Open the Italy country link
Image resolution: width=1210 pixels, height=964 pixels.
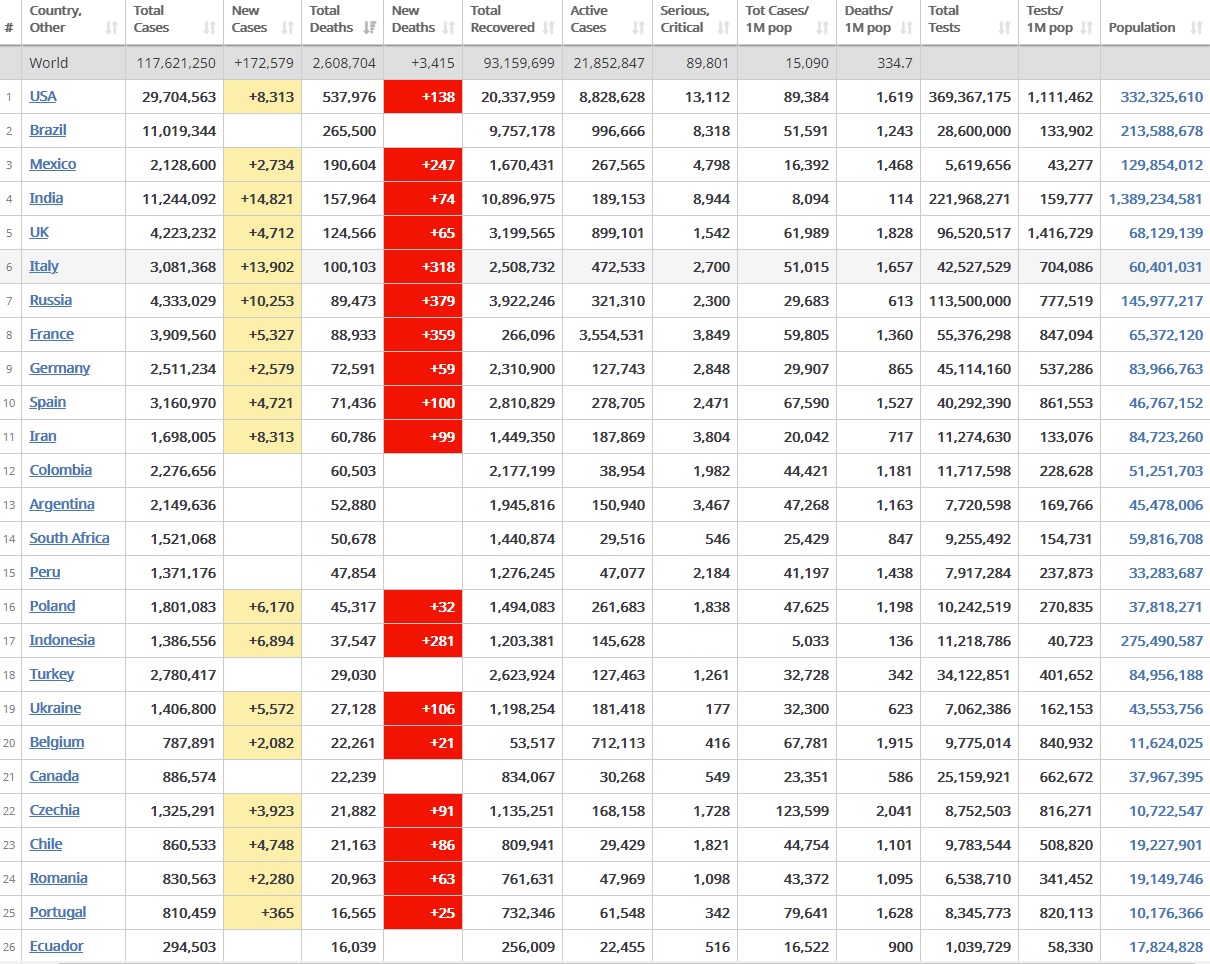point(44,267)
